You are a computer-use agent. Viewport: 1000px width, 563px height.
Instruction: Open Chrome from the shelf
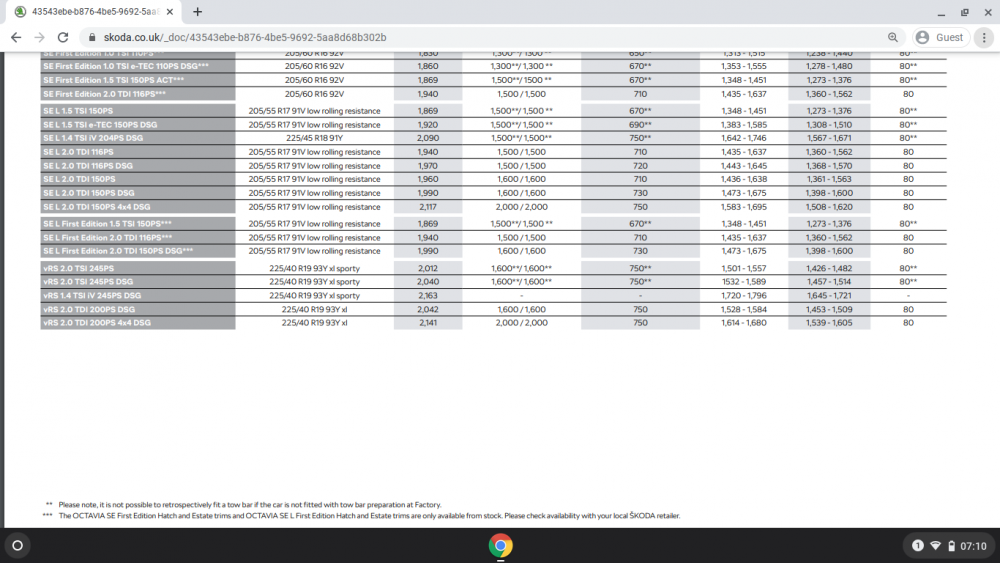click(501, 546)
